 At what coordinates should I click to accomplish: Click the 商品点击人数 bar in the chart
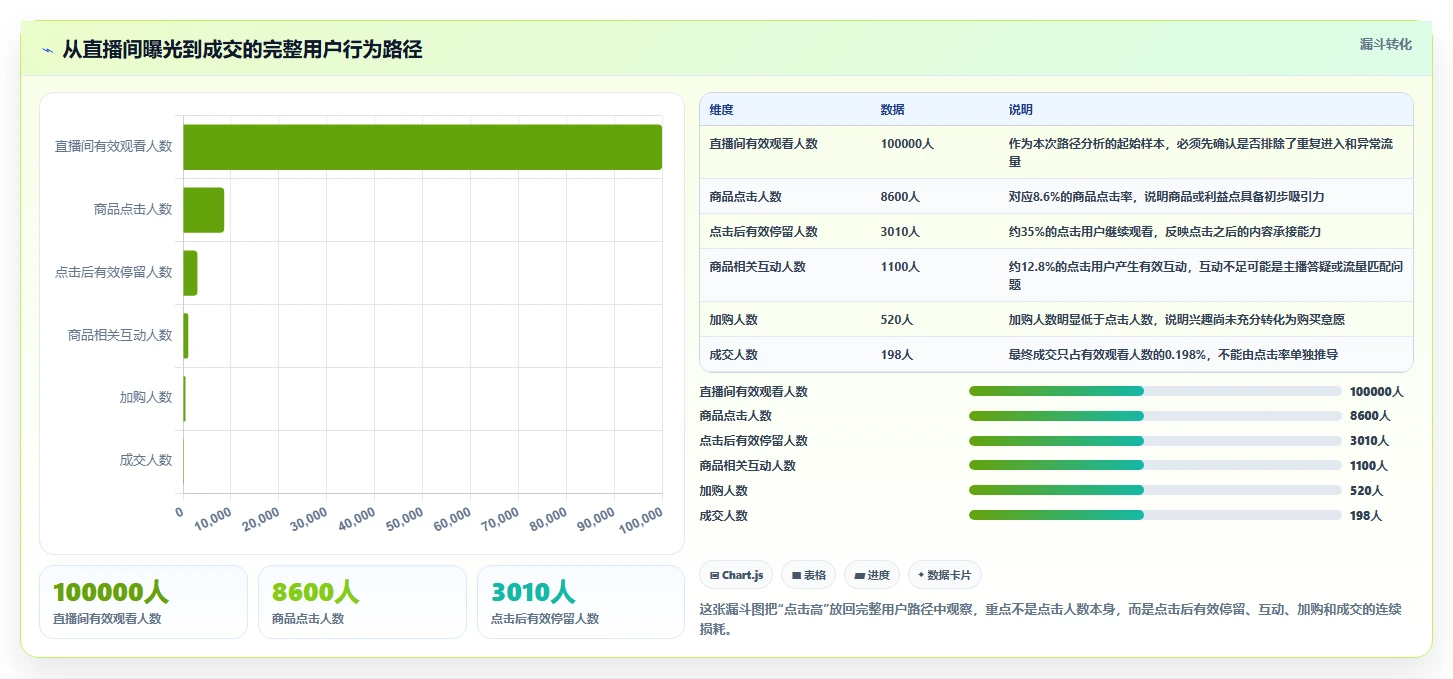(x=203, y=210)
